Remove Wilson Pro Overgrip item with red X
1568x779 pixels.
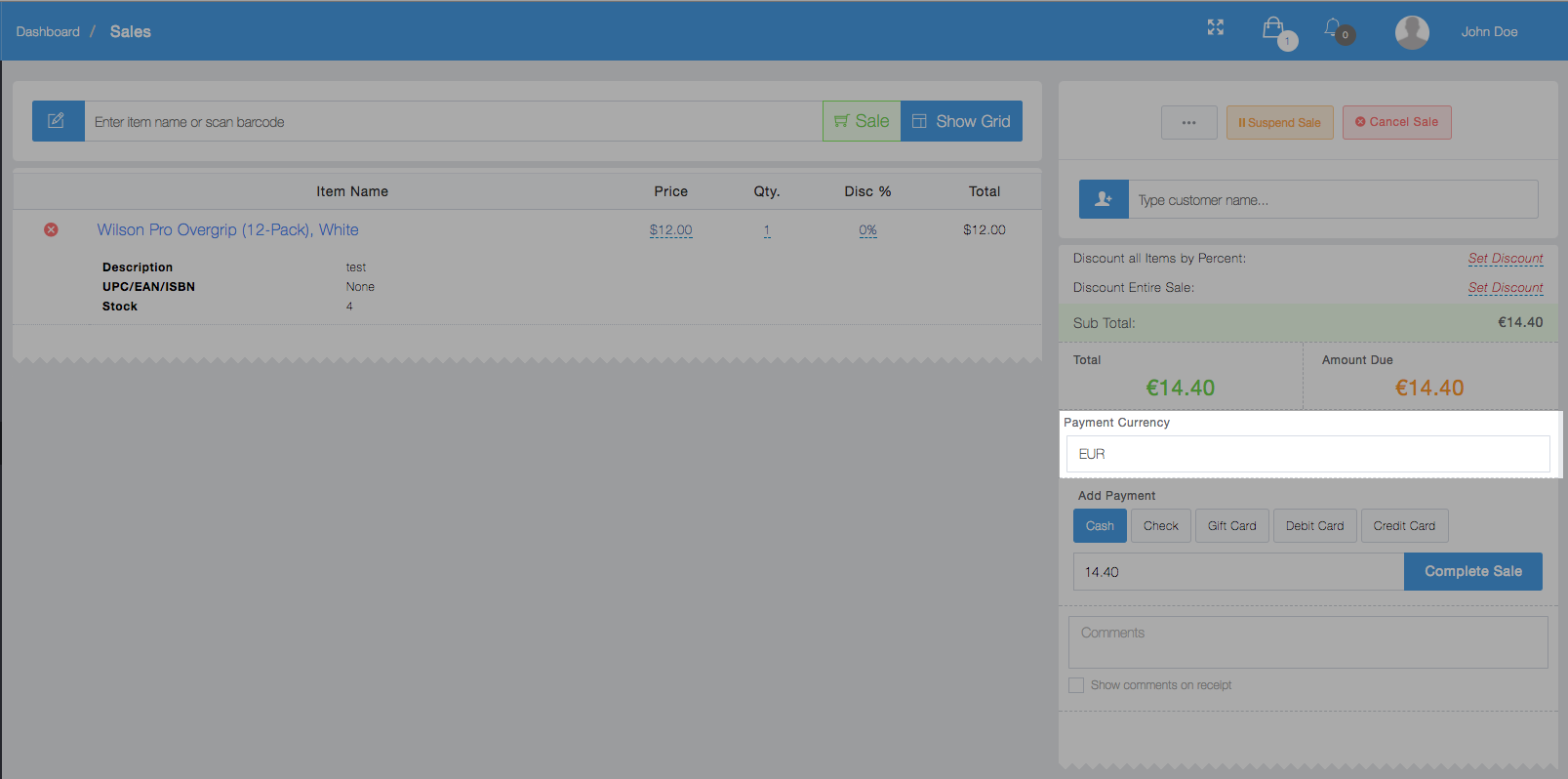click(51, 229)
